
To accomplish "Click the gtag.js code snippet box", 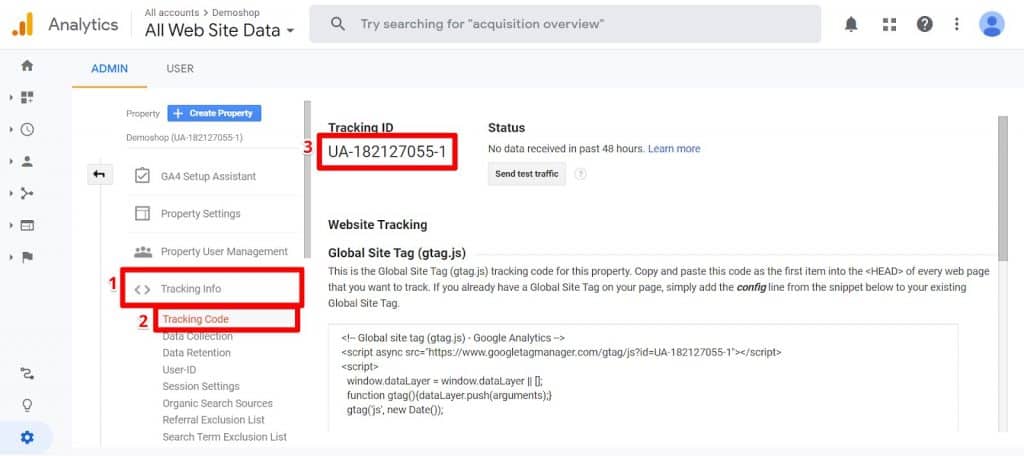I will (x=643, y=378).
